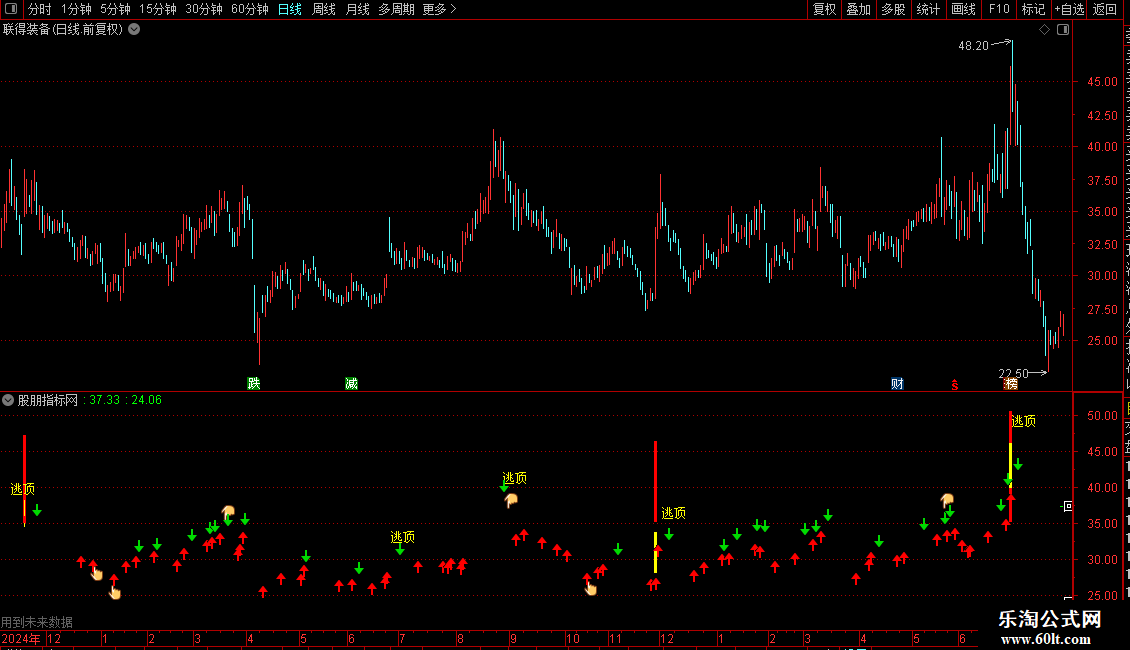The image size is (1130, 650).
Task: Select the 30分钟 period
Action: [x=204, y=9]
